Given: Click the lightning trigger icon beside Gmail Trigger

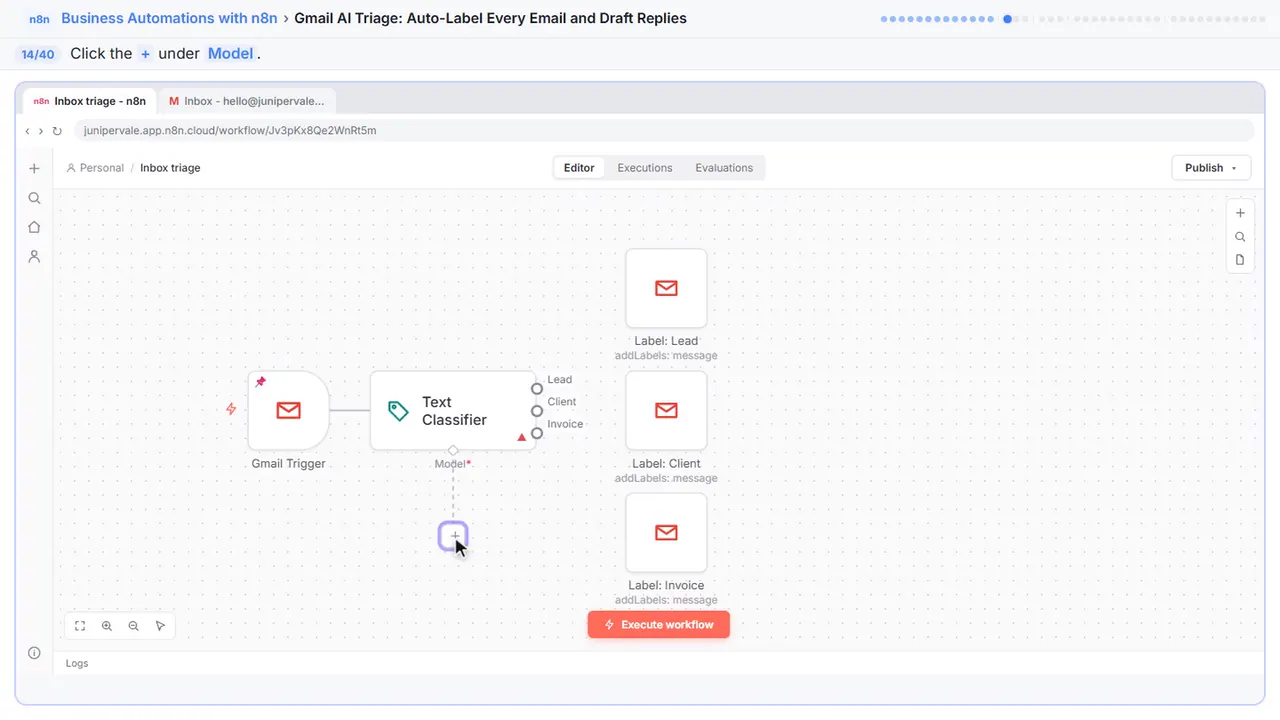Looking at the screenshot, I should (231, 409).
